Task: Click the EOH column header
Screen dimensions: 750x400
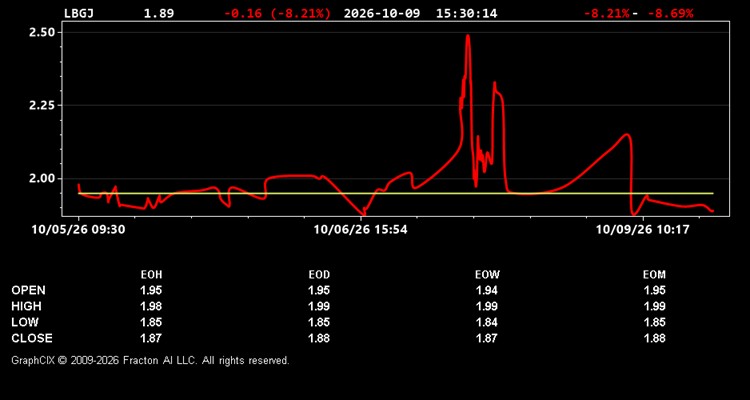Action: (151, 275)
